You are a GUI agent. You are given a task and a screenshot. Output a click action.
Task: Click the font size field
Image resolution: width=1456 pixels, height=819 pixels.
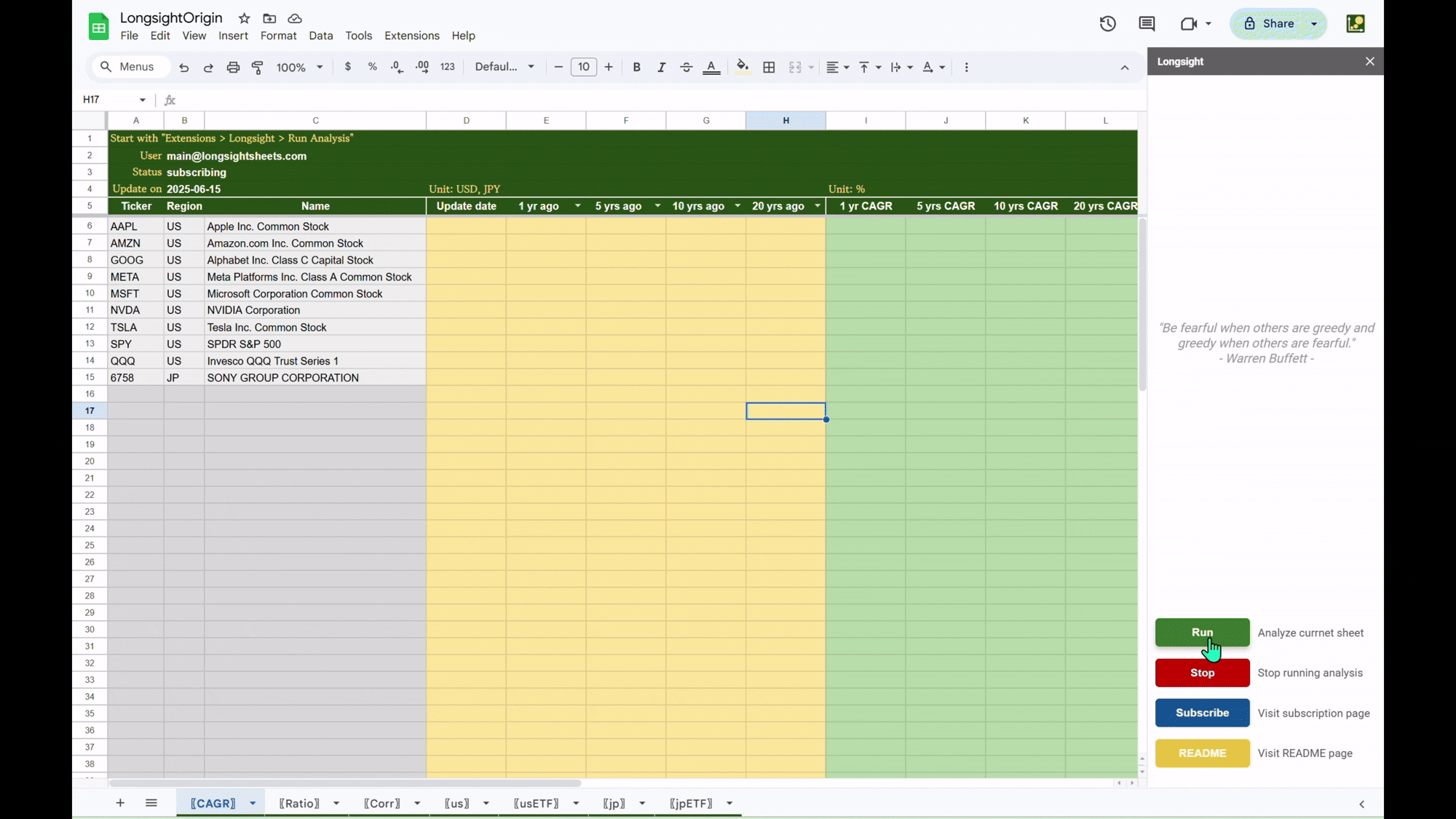click(583, 67)
